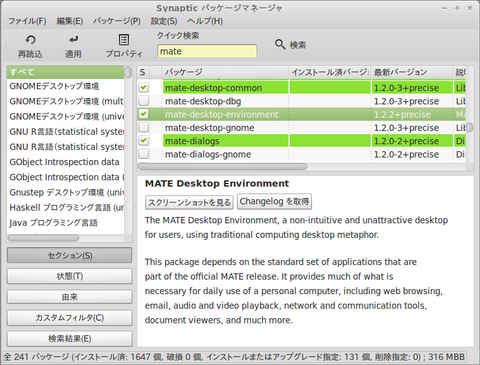Select the mate-desktop-dbg package name
This screenshot has width=480, height=365.
(203, 101)
